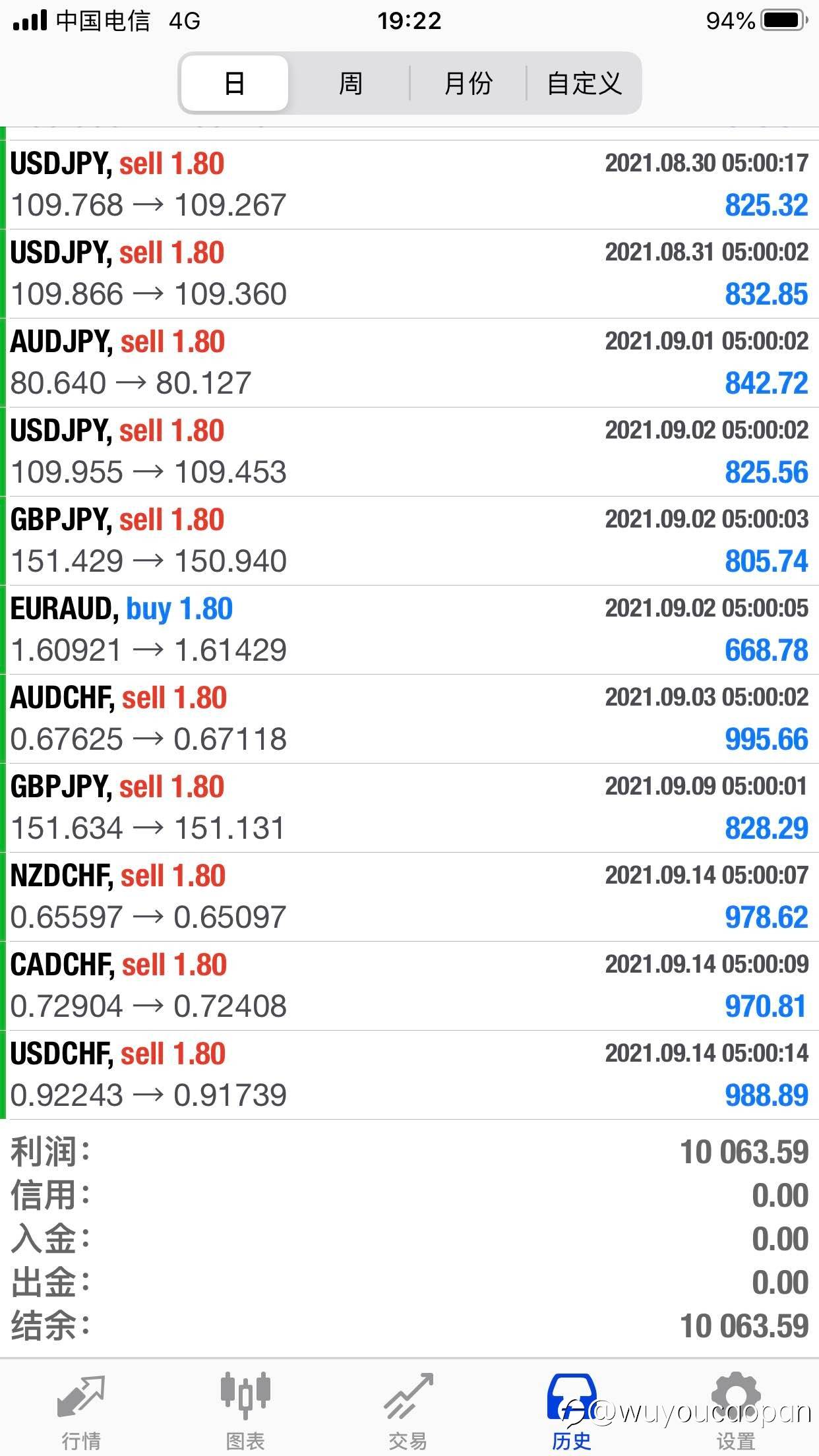Open the EURAUD buy 1.80 trade
This screenshot has width=819, height=1456.
(x=409, y=630)
